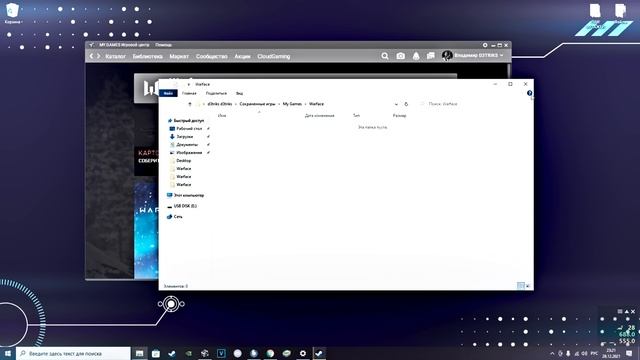This screenshot has height=360, width=640.
Task: Expand the address bar history dropdown
Action: (396, 104)
